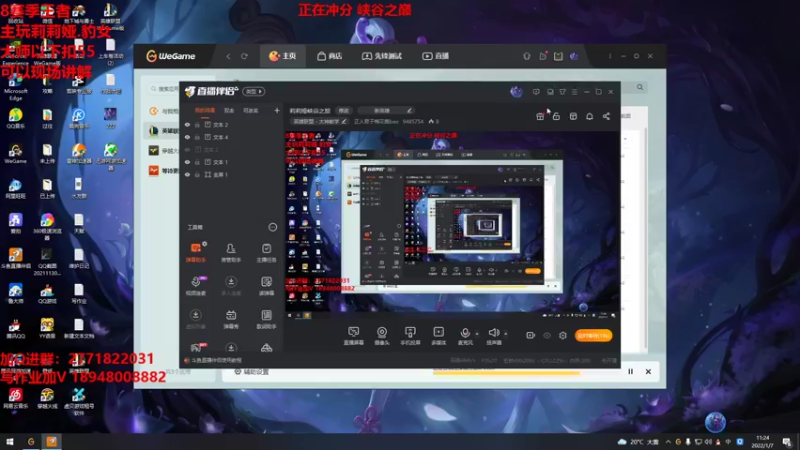Click the unlock padlock icon in 直播伴侣 header
This screenshot has width=800, height=450.
[556, 116]
